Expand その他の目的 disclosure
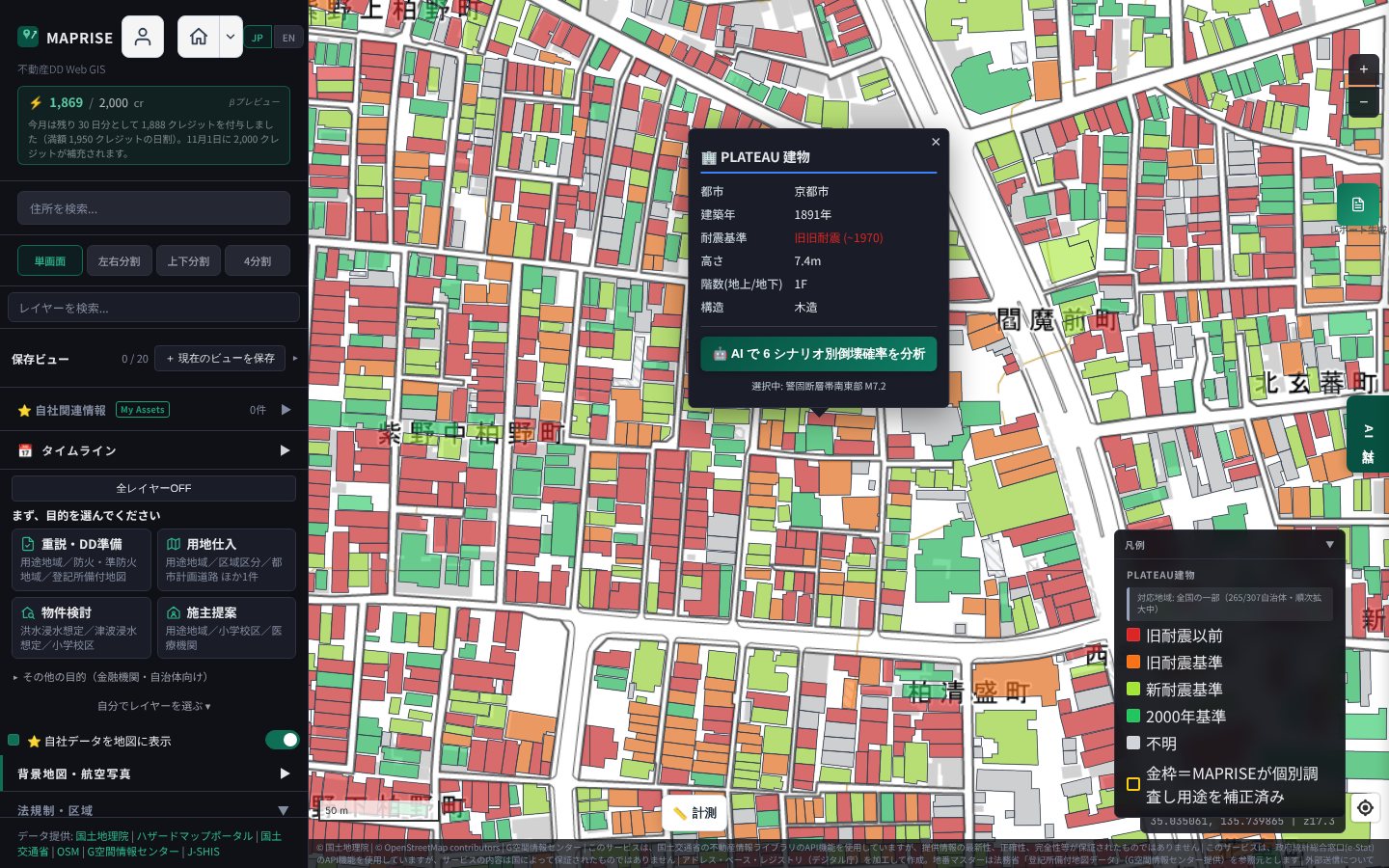Viewport: 1389px width, 868px height. pos(110,677)
